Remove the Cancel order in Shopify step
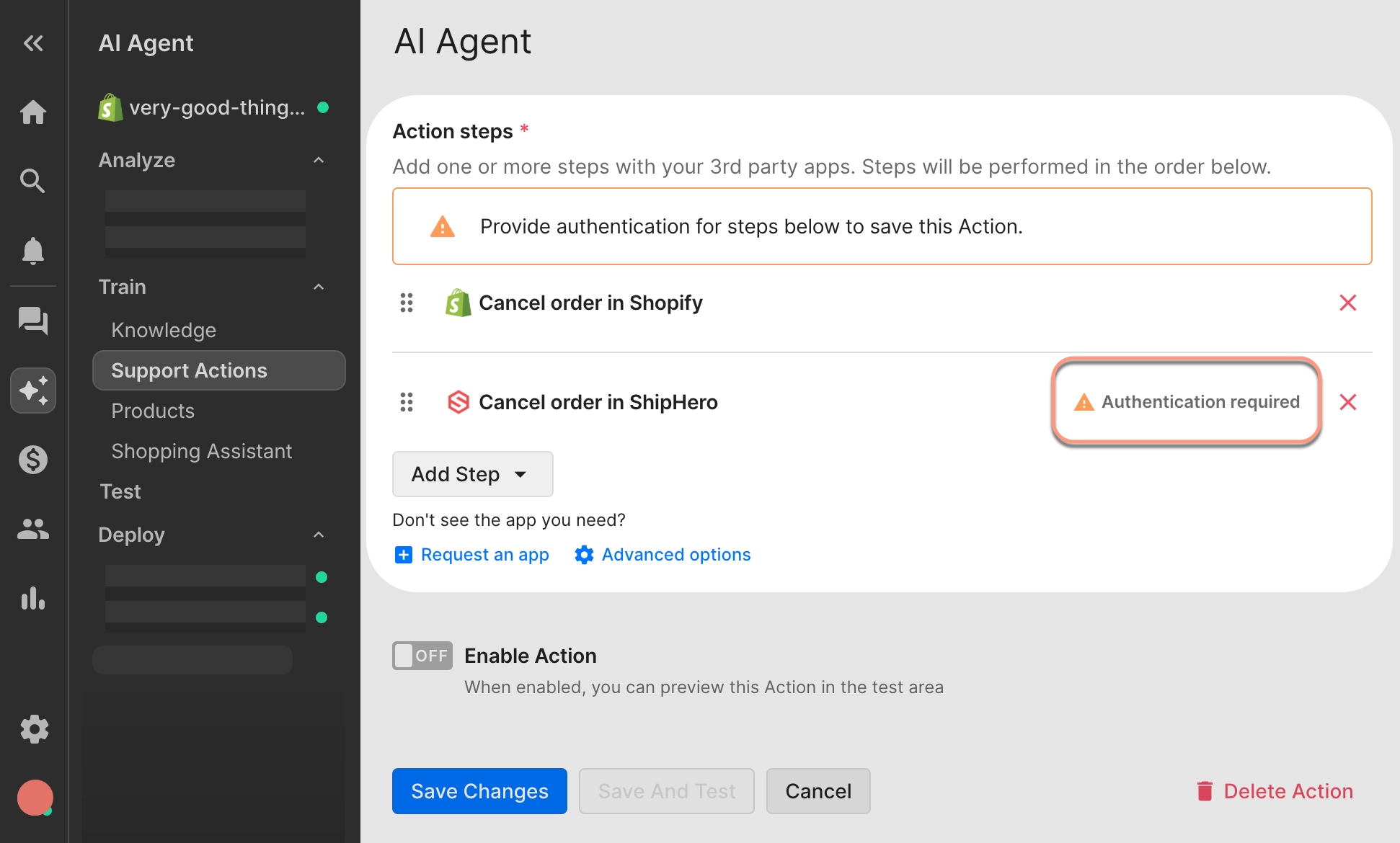This screenshot has height=843, width=1400. (x=1348, y=303)
